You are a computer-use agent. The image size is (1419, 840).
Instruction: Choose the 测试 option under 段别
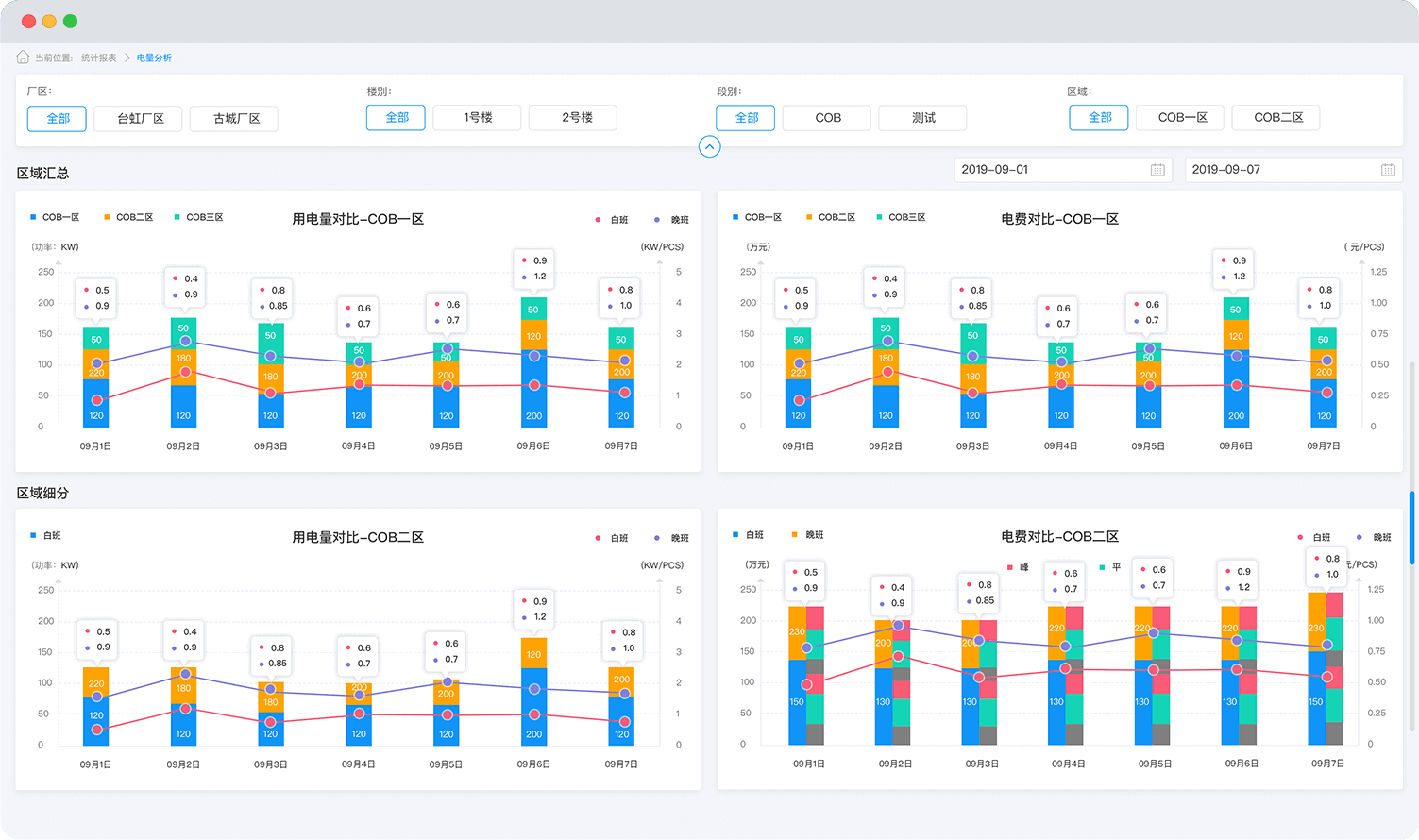(923, 118)
